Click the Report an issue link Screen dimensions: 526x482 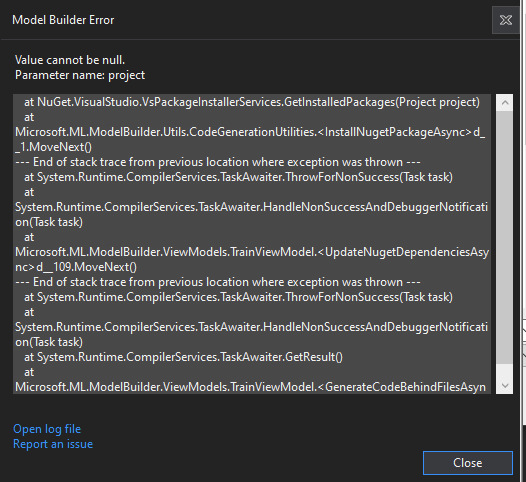53,444
